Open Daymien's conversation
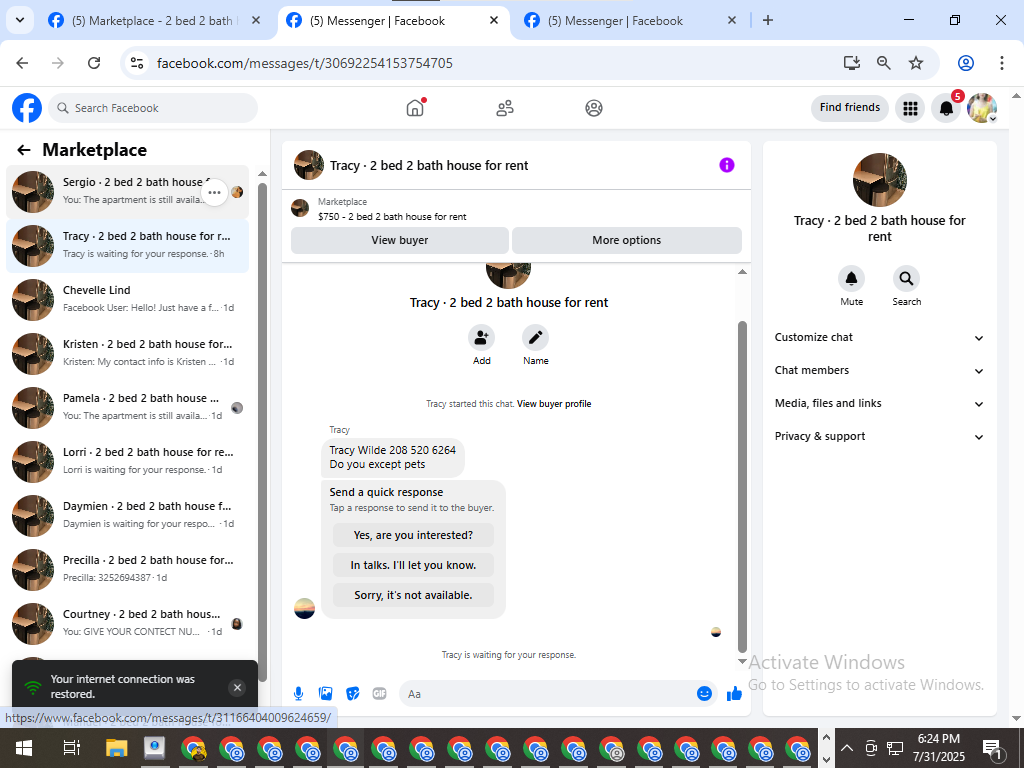The height and width of the screenshot is (768, 1024). (127, 516)
